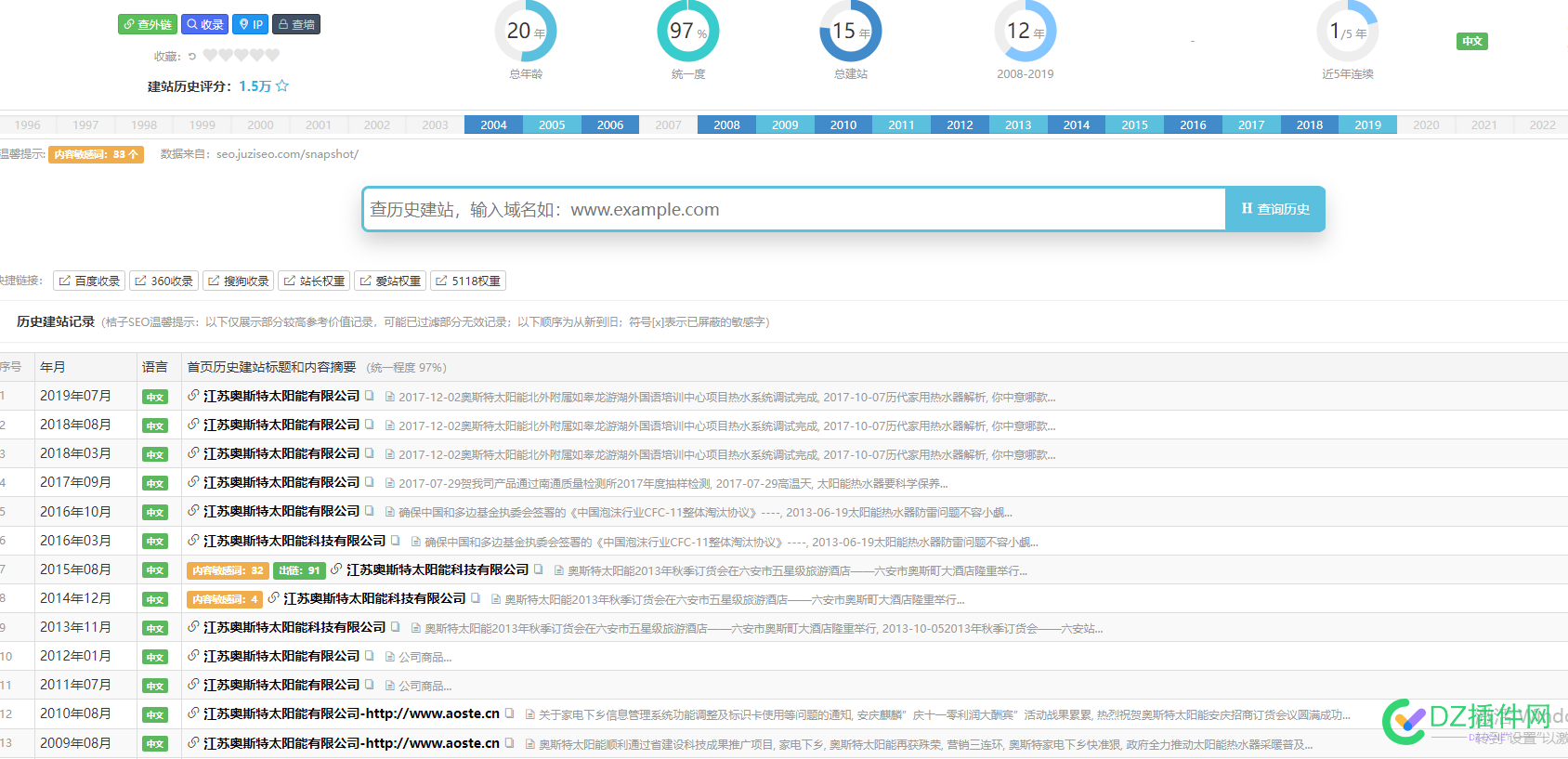Click the link icon in the 2018年08月 row
This screenshot has height=759, width=1568.
193,425
